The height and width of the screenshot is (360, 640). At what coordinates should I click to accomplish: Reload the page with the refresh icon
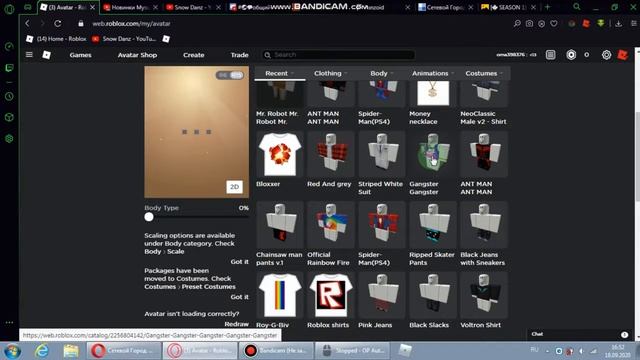(58, 24)
